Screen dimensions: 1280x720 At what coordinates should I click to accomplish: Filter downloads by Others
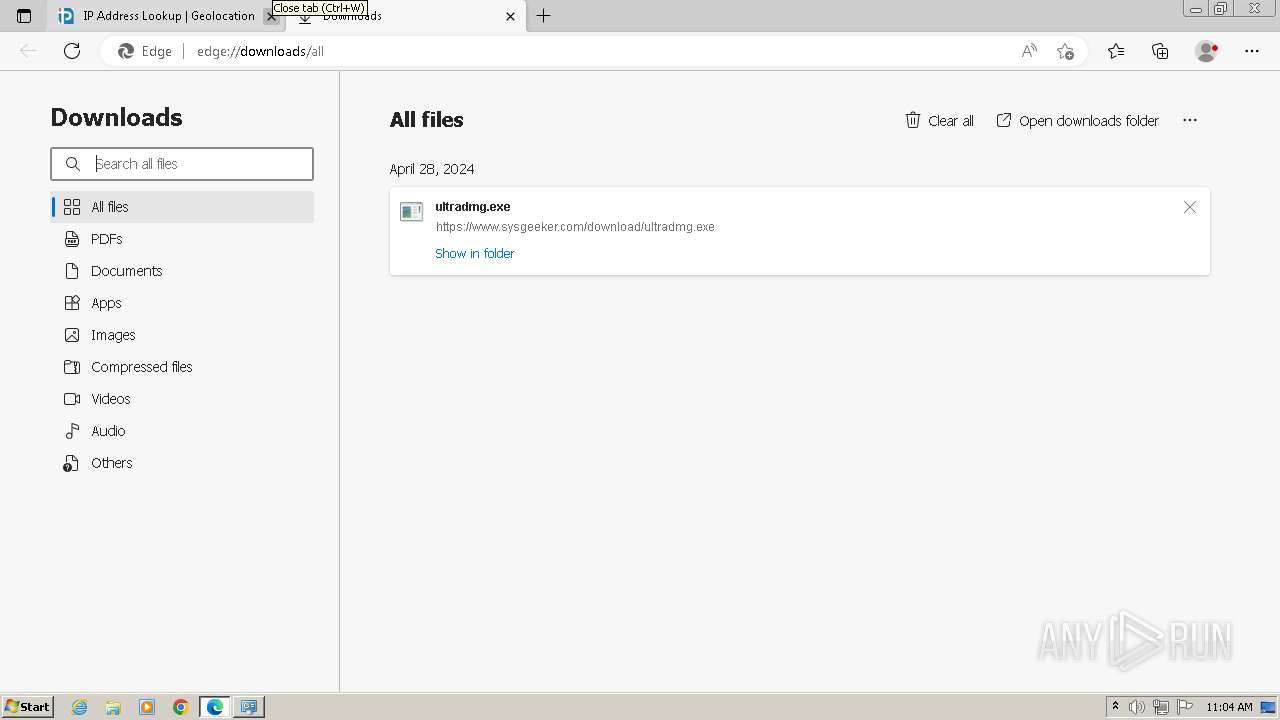[x=182, y=463]
